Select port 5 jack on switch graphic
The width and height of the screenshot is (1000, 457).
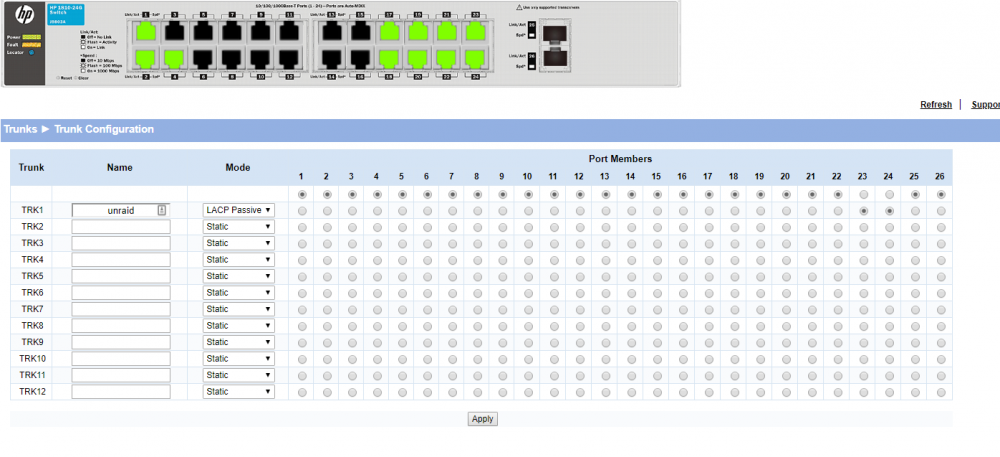pos(204,30)
